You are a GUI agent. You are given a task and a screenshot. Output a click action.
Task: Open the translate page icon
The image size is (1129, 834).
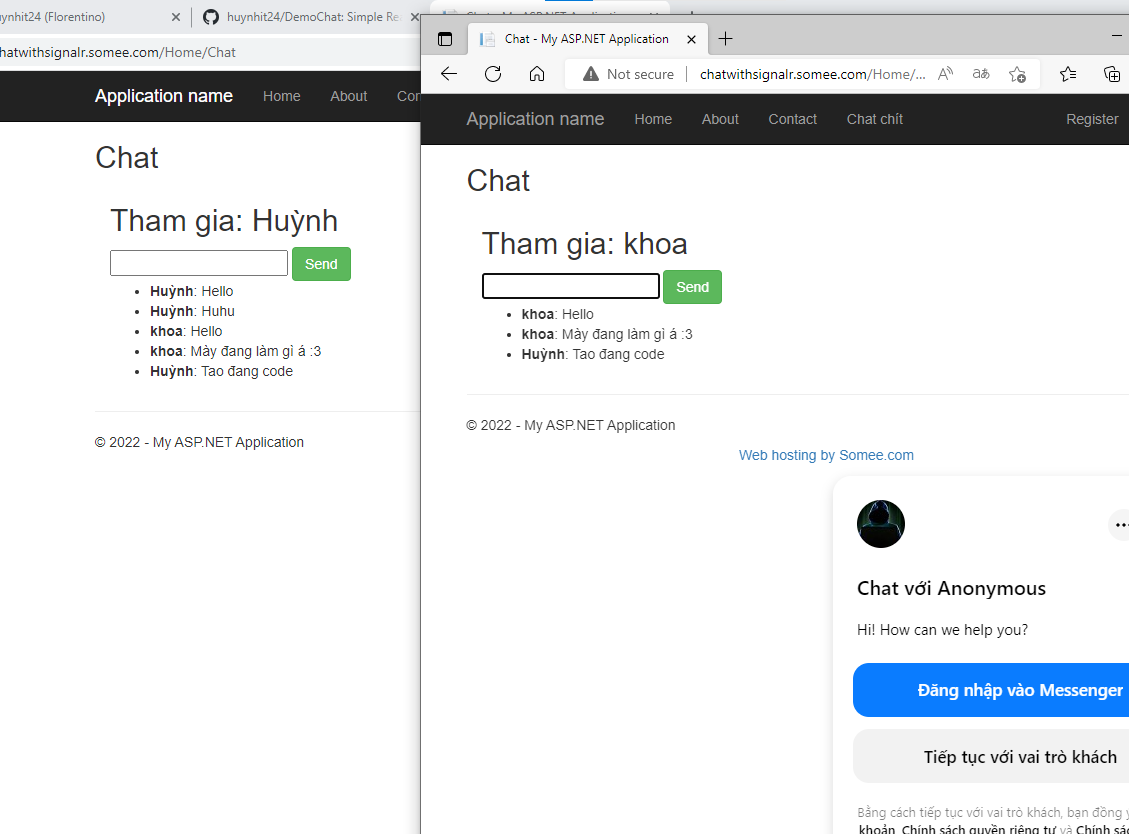click(x=981, y=73)
